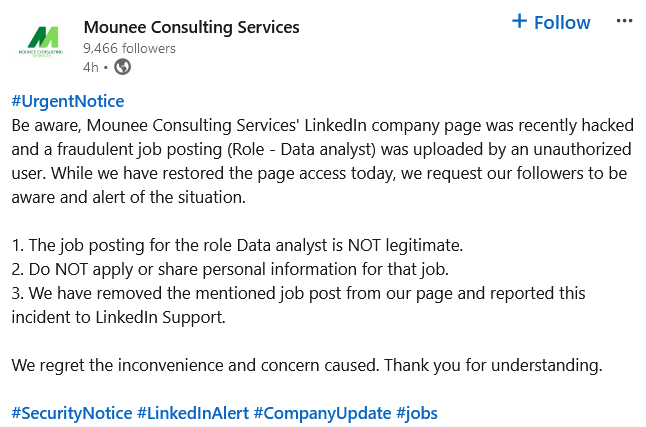Open Mounee Consulting Services company name link
The height and width of the screenshot is (427, 646).
click(192, 27)
